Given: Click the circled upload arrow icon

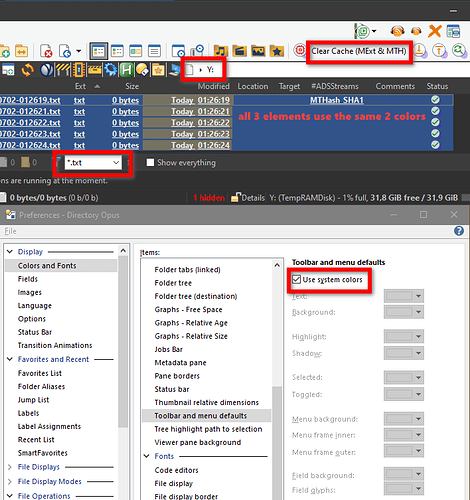Looking at the screenshot, I should coord(439,51).
